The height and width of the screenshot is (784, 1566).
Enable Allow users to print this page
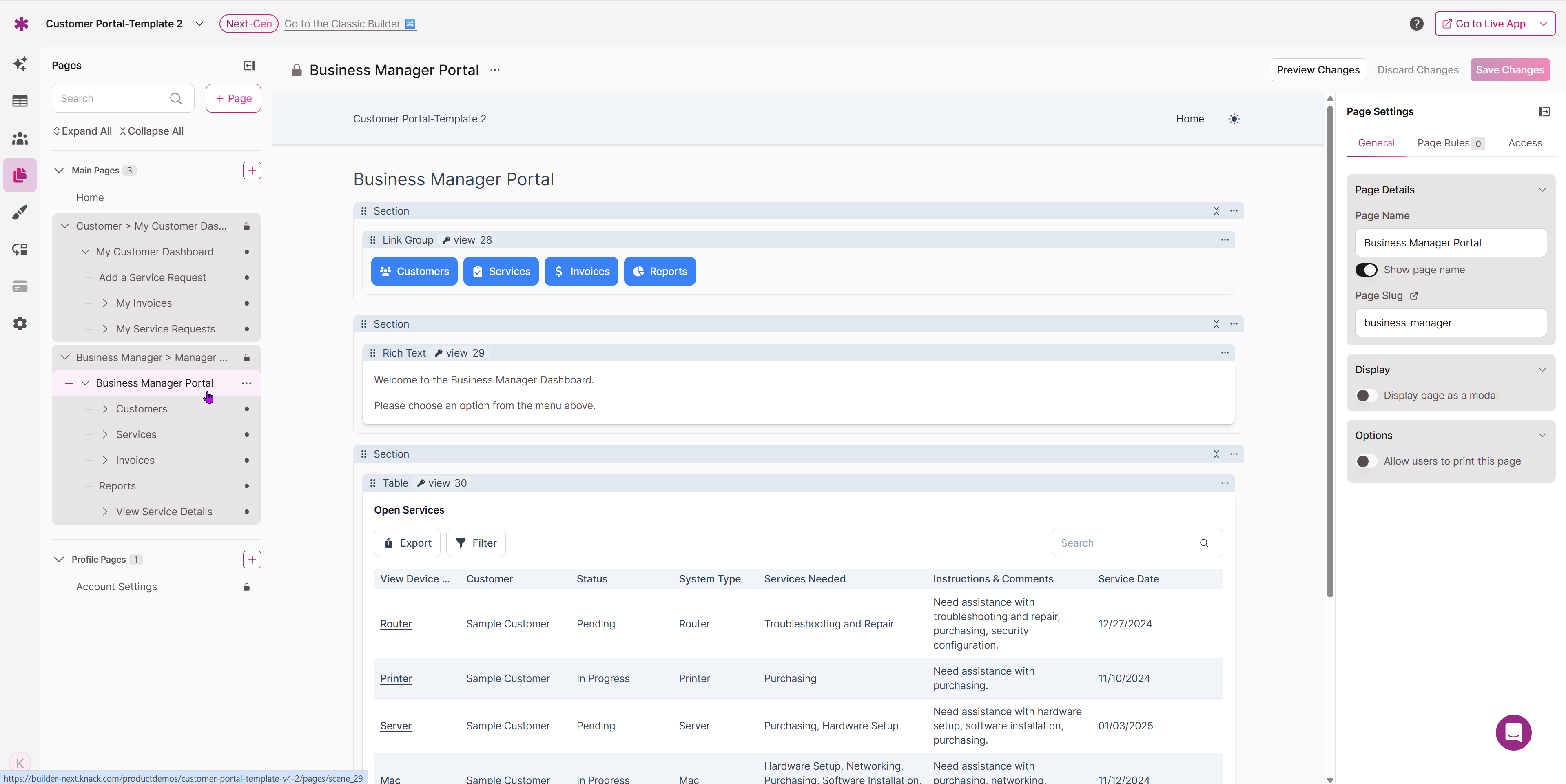pos(1366,461)
